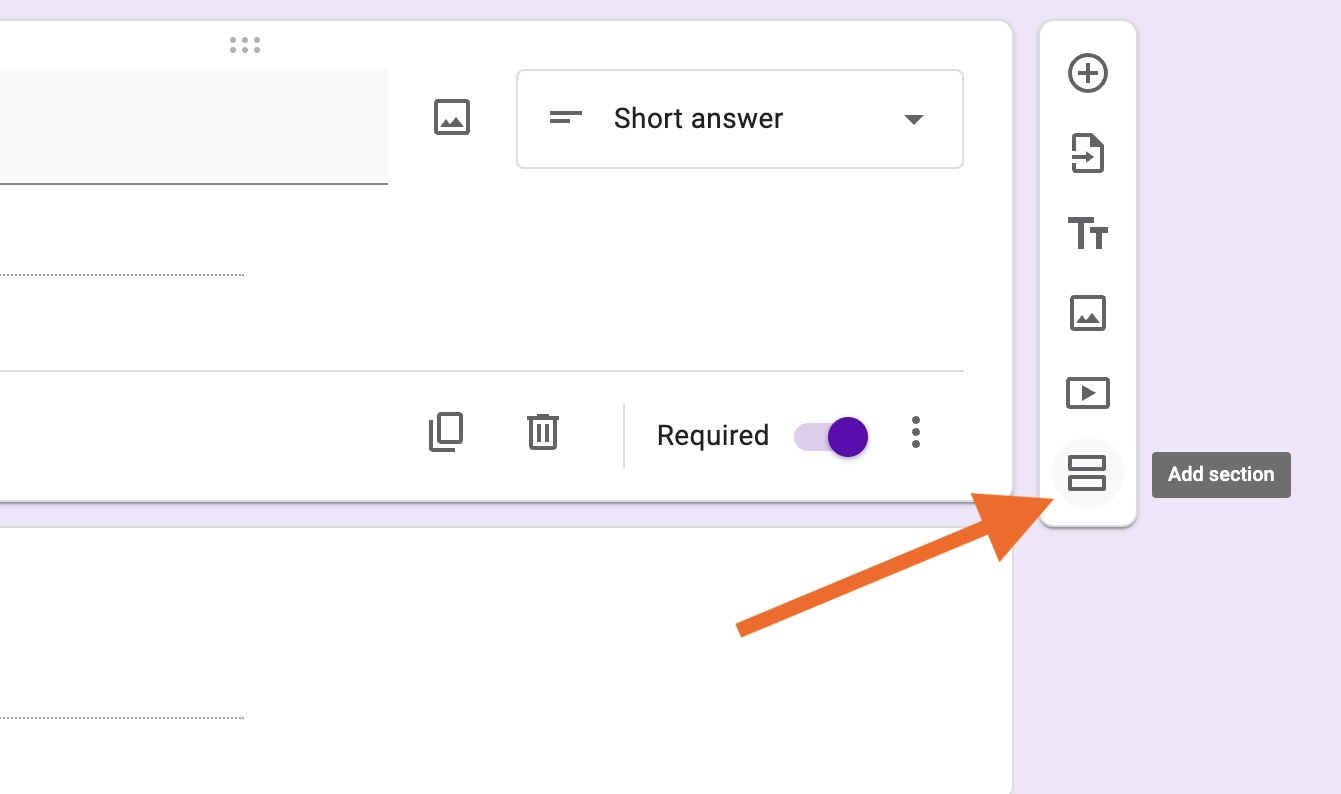Click the Add question plus icon
The image size is (1341, 794).
tap(1088, 74)
